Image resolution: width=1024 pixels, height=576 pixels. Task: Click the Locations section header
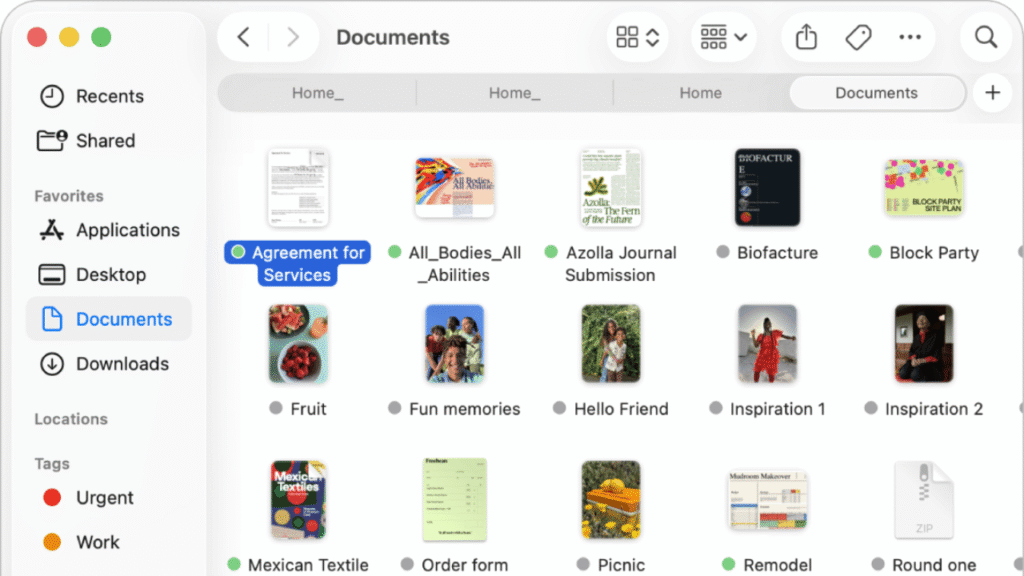(x=71, y=419)
